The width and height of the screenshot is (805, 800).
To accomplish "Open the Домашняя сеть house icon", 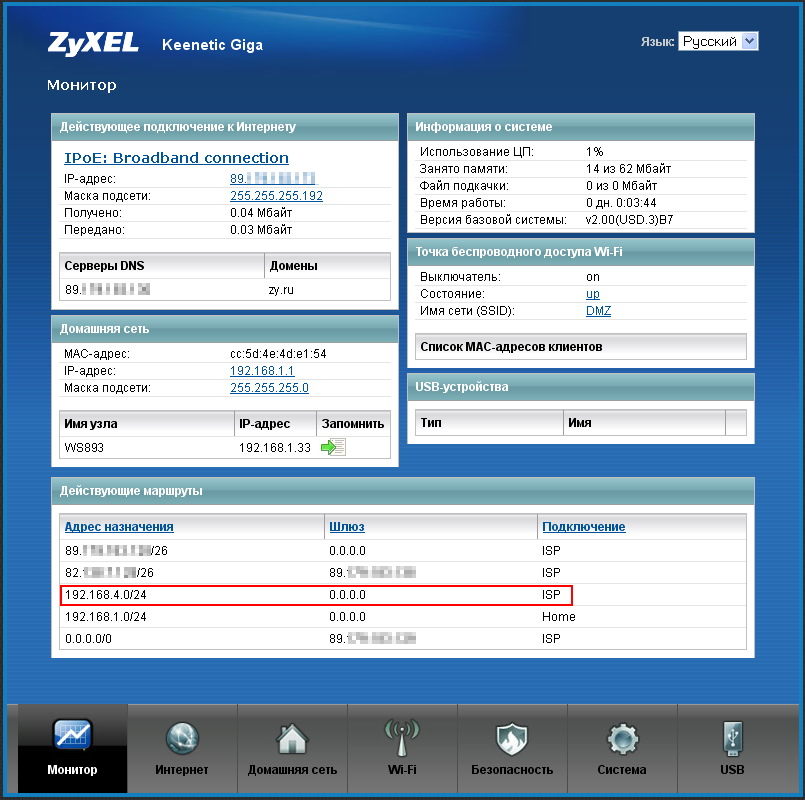I will click(x=292, y=738).
